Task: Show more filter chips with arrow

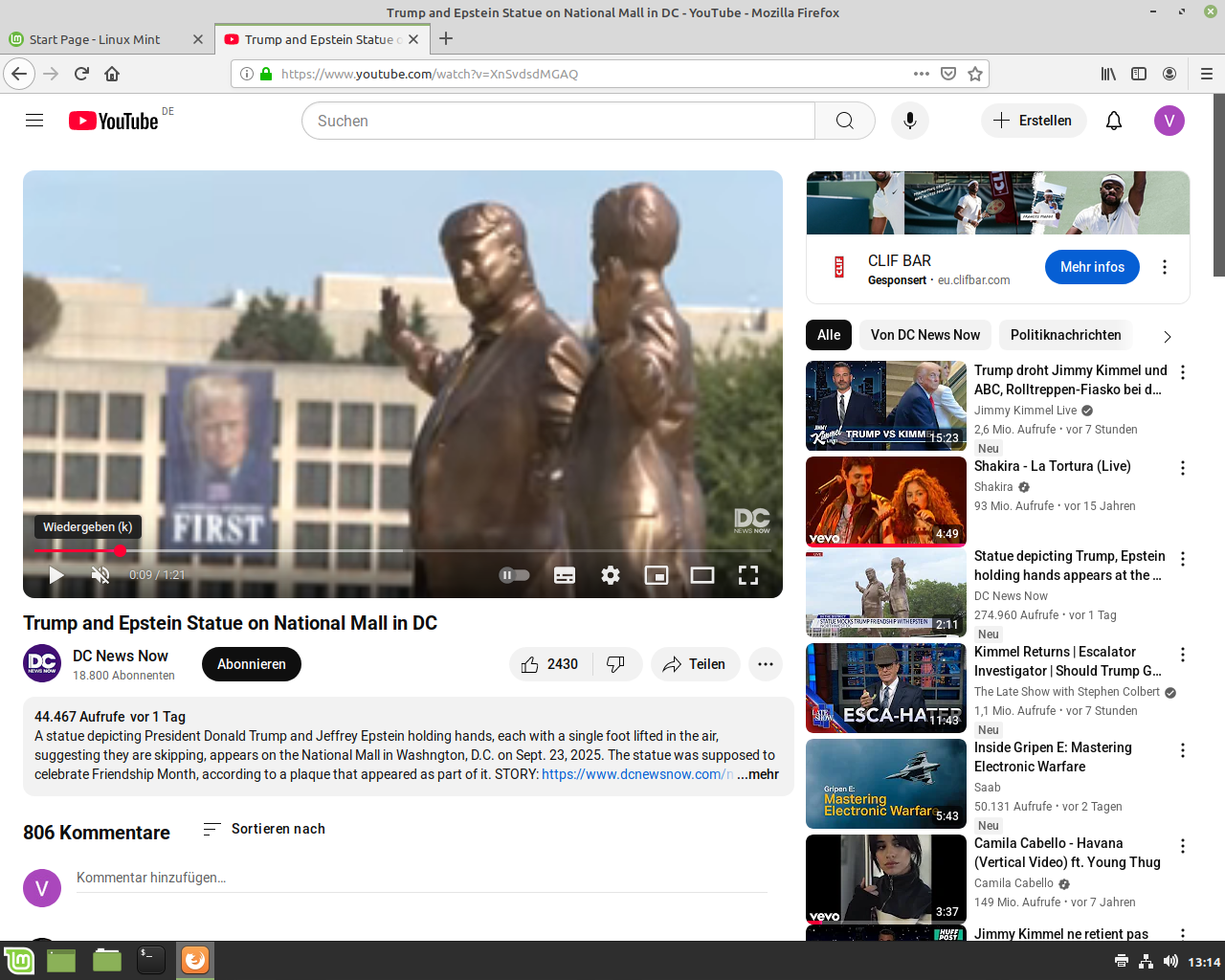Action: tap(1167, 337)
